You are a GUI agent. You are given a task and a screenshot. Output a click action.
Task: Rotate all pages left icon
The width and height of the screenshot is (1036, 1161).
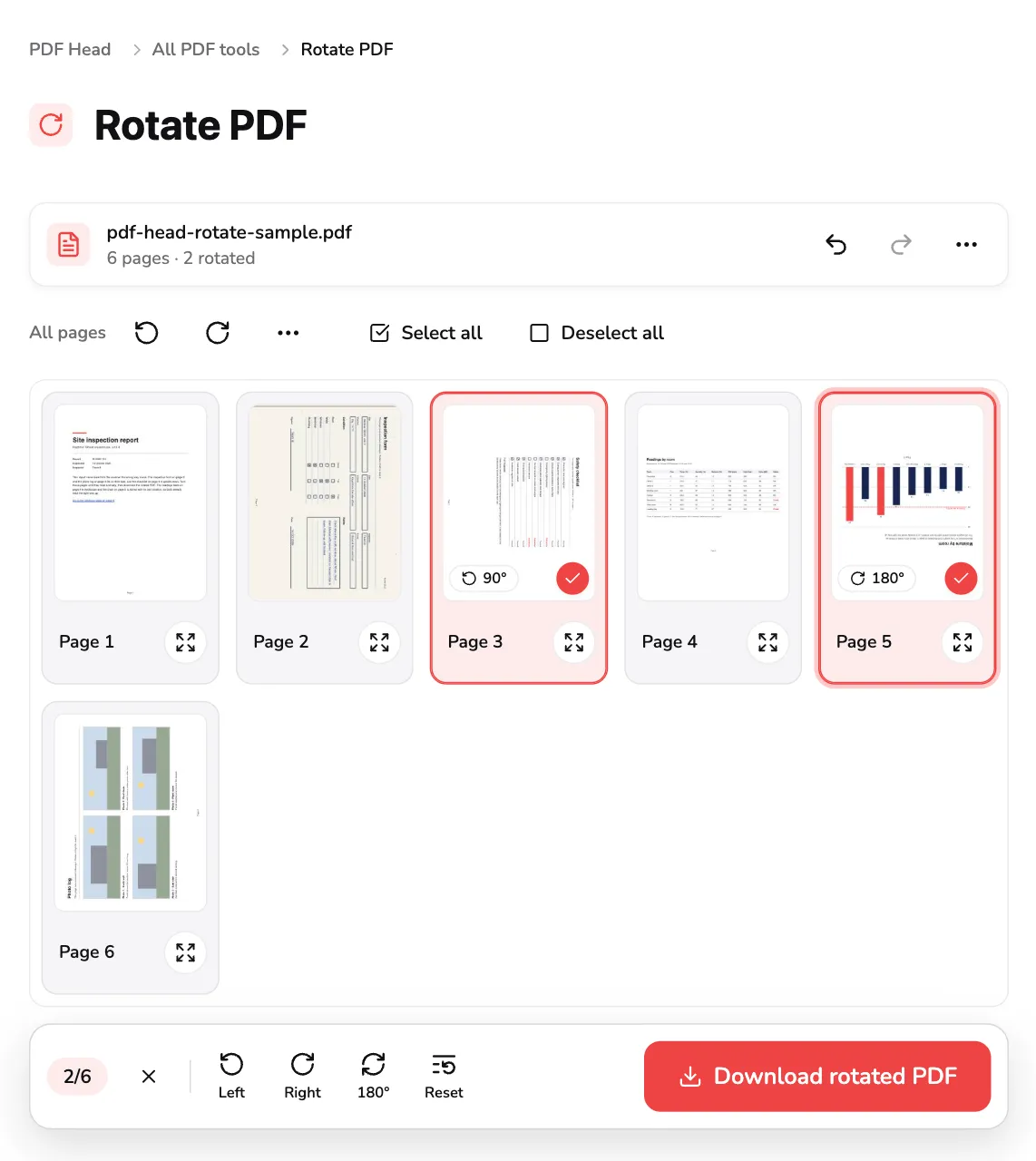147,333
